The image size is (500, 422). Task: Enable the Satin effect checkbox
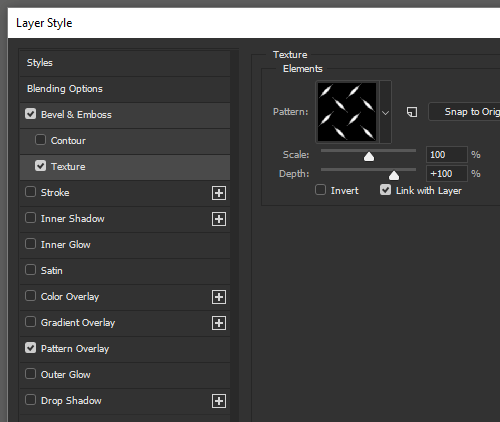pyautogui.click(x=31, y=270)
